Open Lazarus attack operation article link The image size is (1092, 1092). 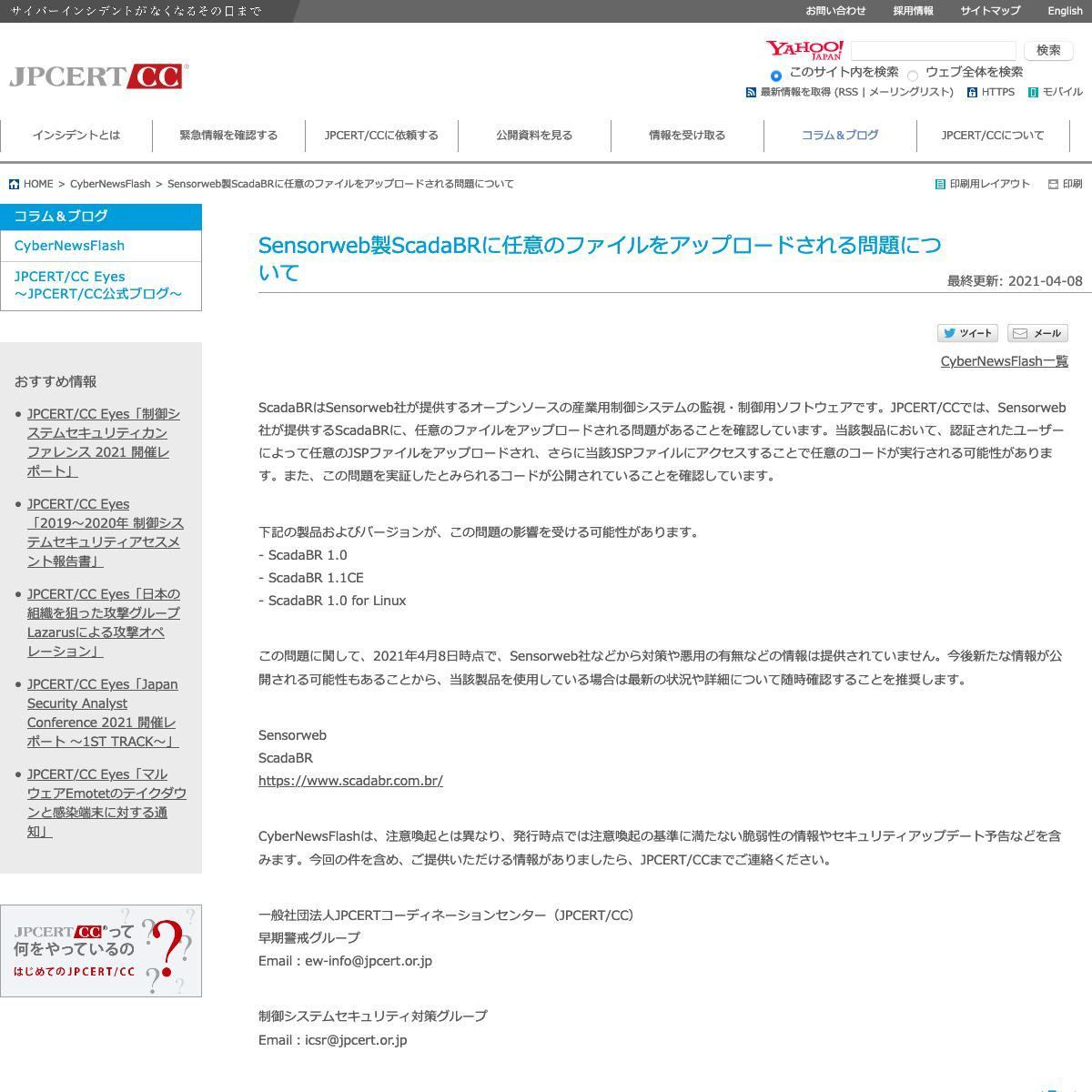tap(104, 622)
